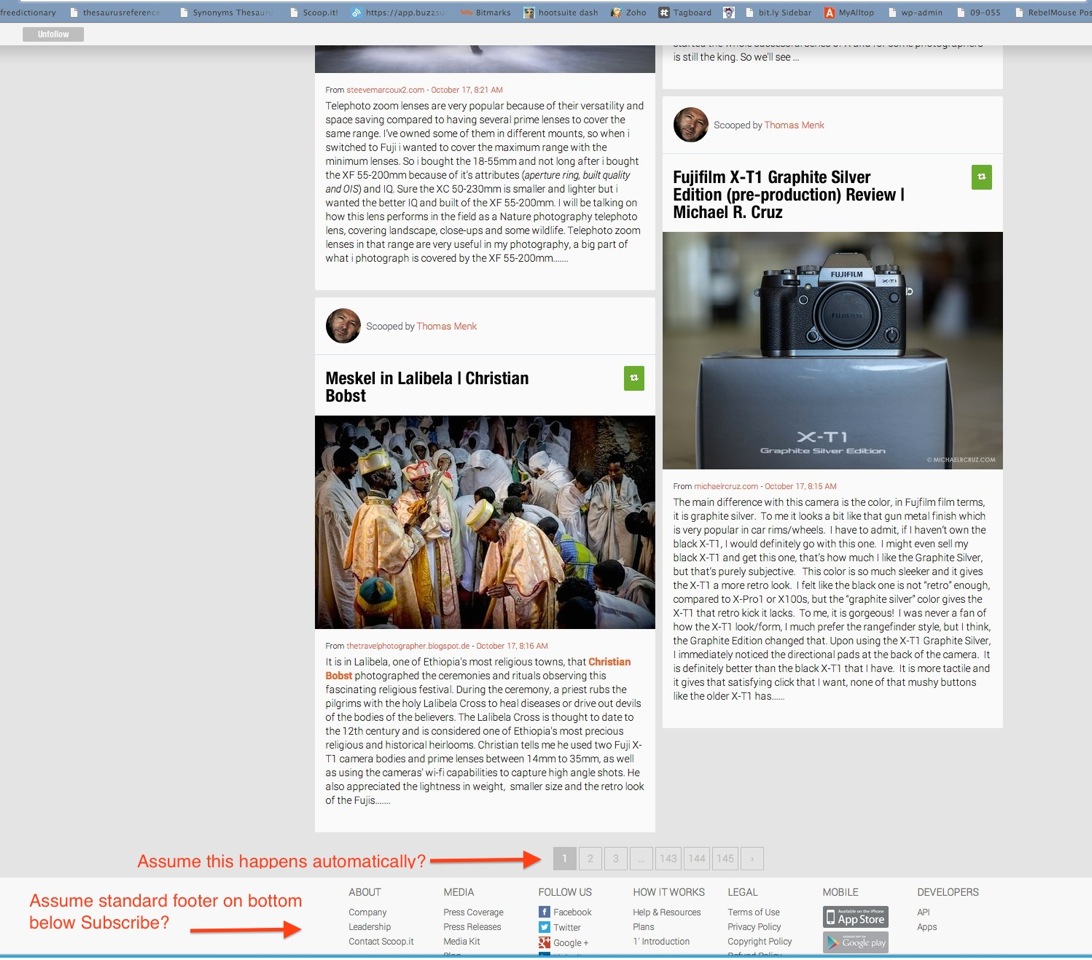This screenshot has width=1092, height=960.
Task: Click Thomas Menk name above Fujifilm X-T1 post
Action: tap(794, 125)
